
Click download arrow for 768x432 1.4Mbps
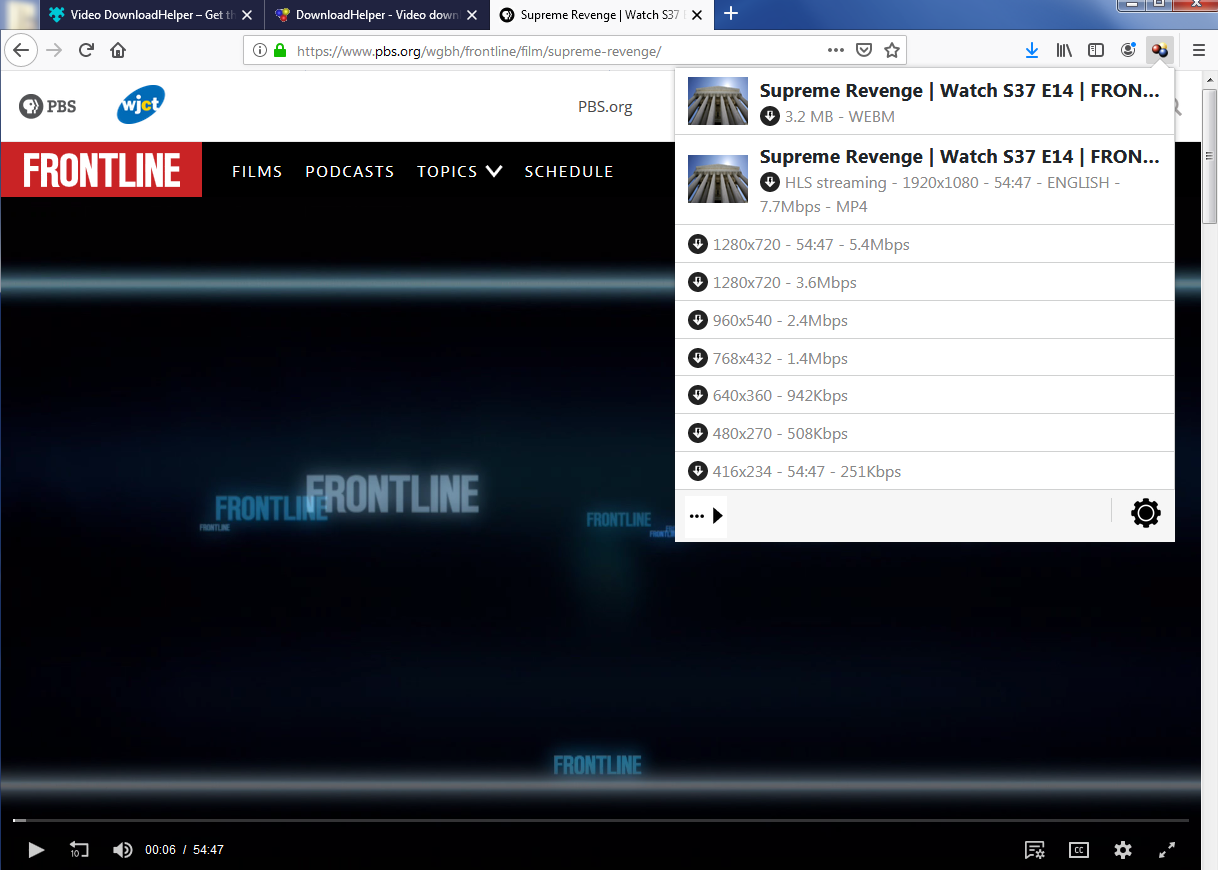click(698, 358)
